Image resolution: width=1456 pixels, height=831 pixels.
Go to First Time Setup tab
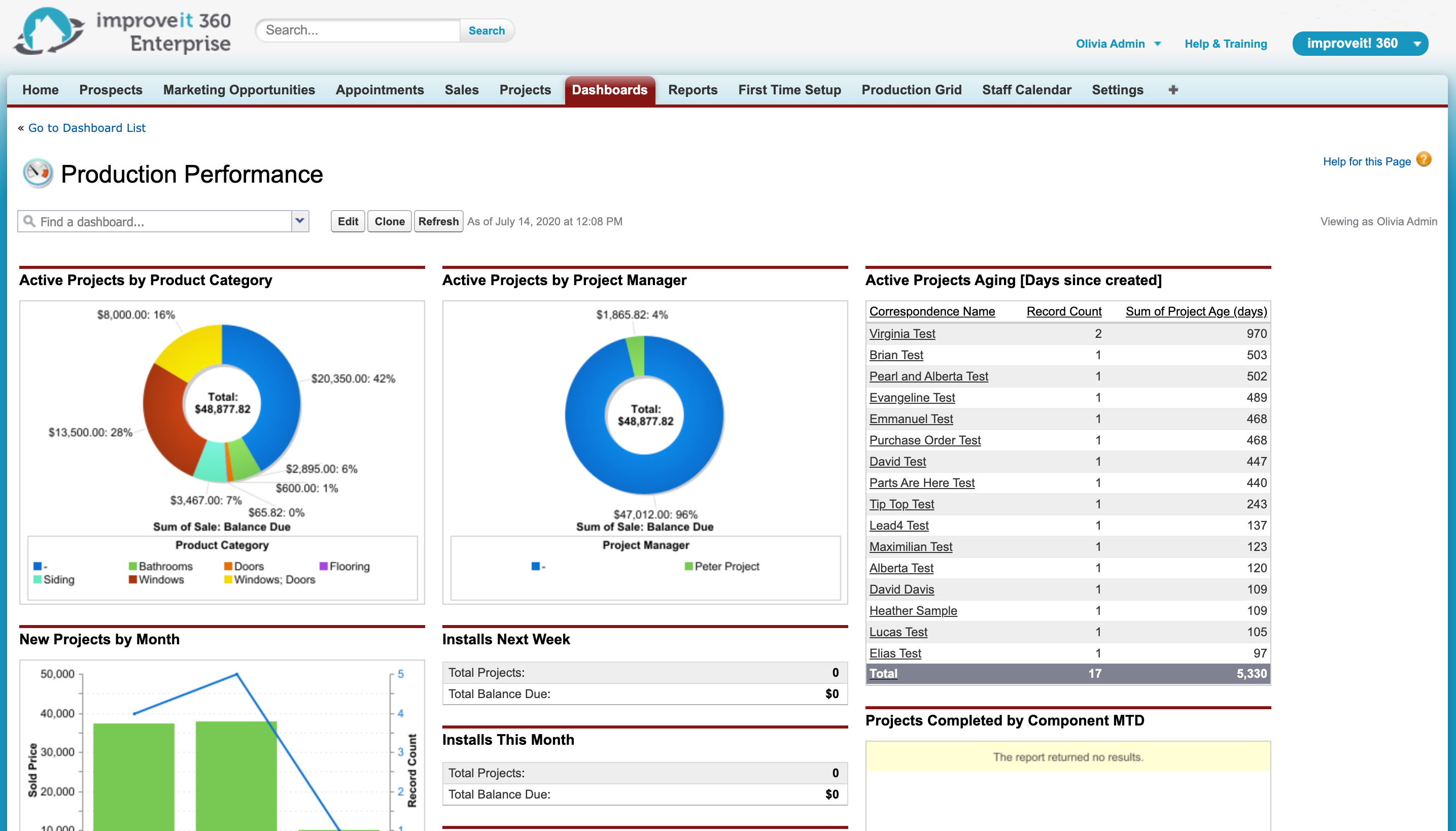point(789,90)
